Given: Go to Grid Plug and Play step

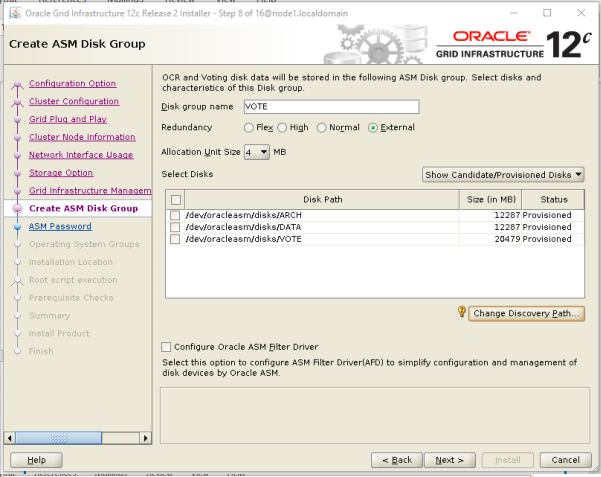Looking at the screenshot, I should 68,119.
